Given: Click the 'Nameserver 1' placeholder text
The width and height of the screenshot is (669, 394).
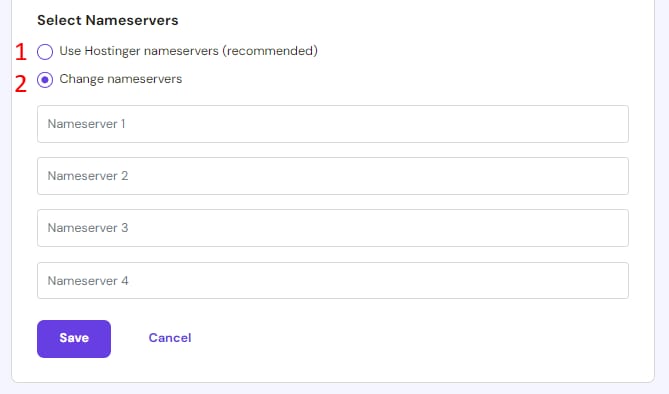Looking at the screenshot, I should pos(86,124).
